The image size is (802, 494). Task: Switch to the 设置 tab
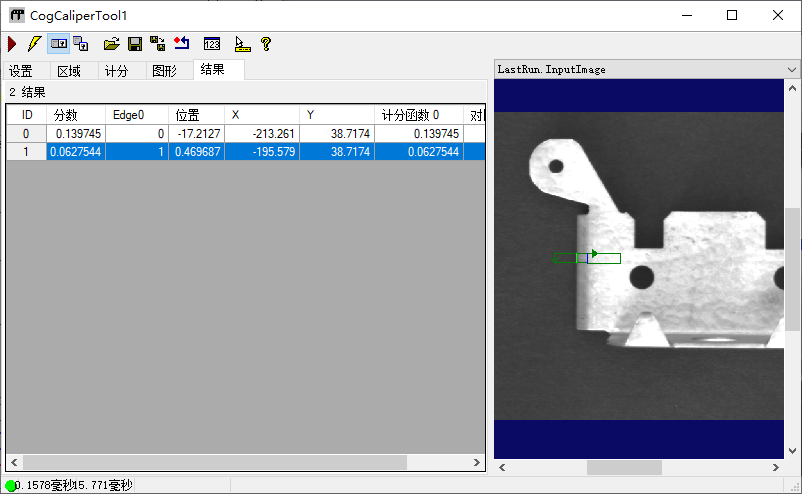pyautogui.click(x=21, y=71)
